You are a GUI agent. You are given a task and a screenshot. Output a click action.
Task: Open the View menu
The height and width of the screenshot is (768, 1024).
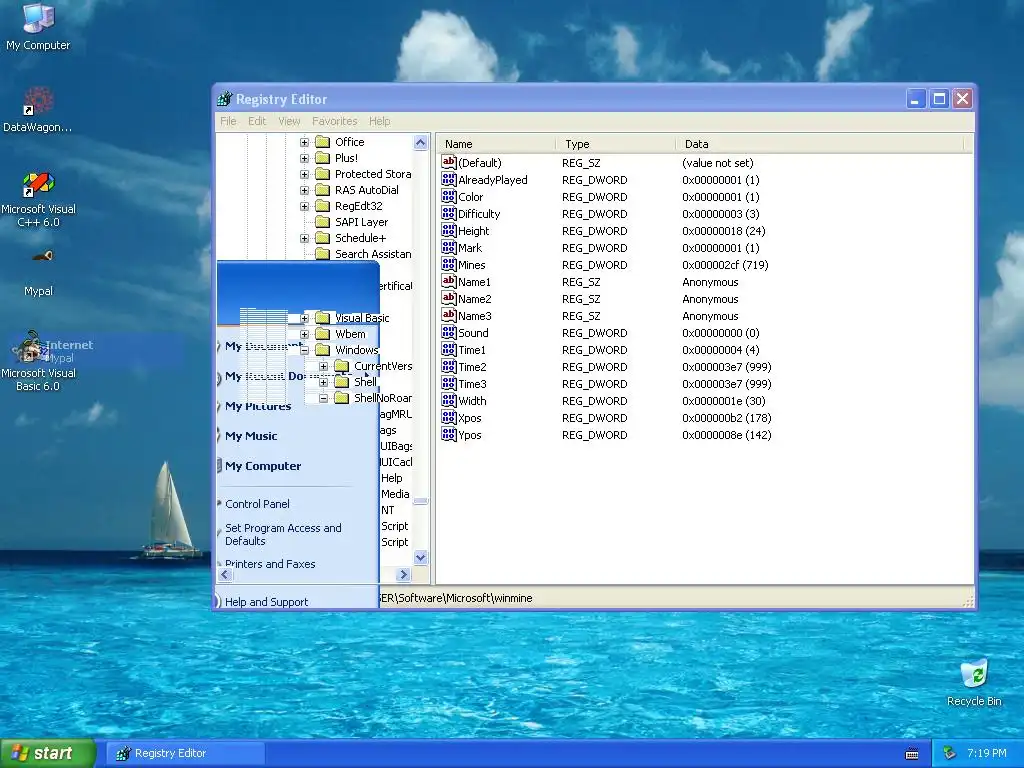tap(289, 121)
